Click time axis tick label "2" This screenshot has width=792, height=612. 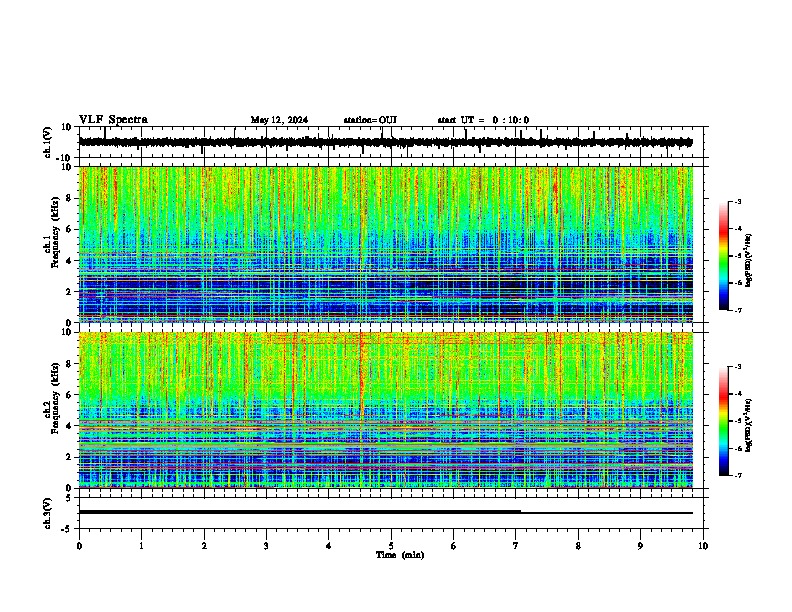pyautogui.click(x=204, y=546)
